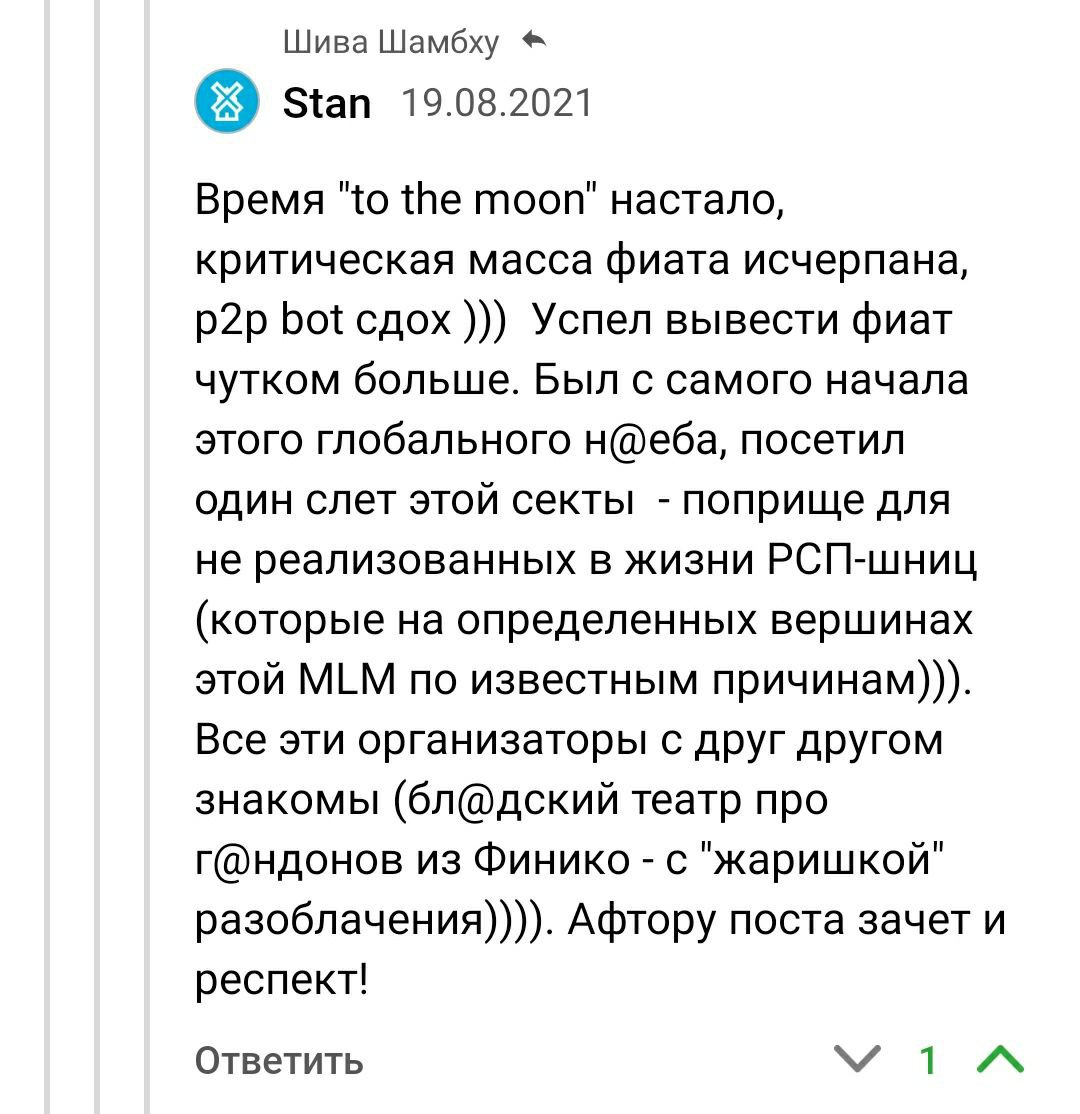Viewport: 1080px width, 1114px height.
Task: Upvote Stan's comment with the green arrow
Action: pyautogui.click(x=1000, y=1059)
